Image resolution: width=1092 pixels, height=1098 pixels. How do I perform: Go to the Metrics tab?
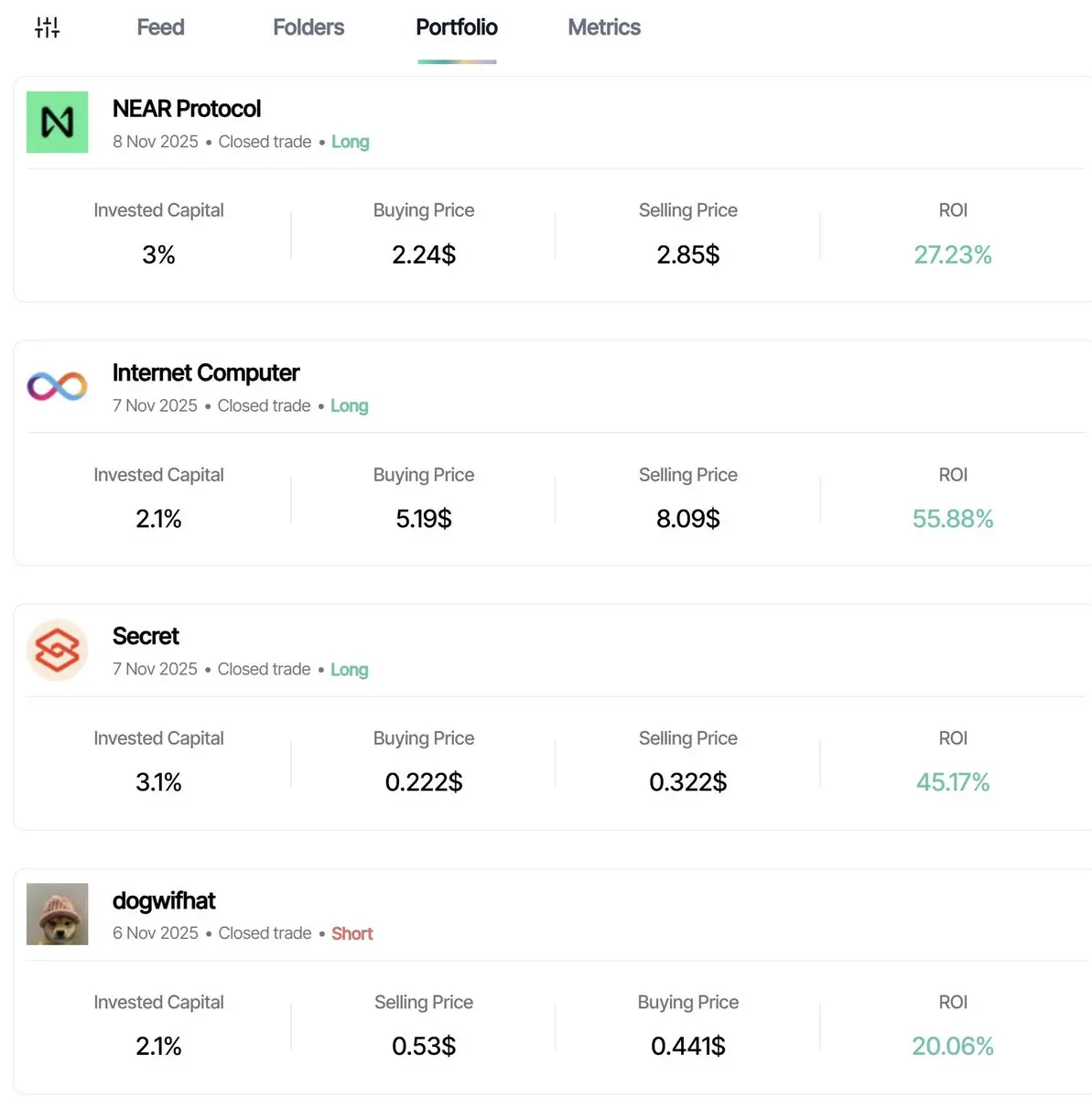pos(604,27)
